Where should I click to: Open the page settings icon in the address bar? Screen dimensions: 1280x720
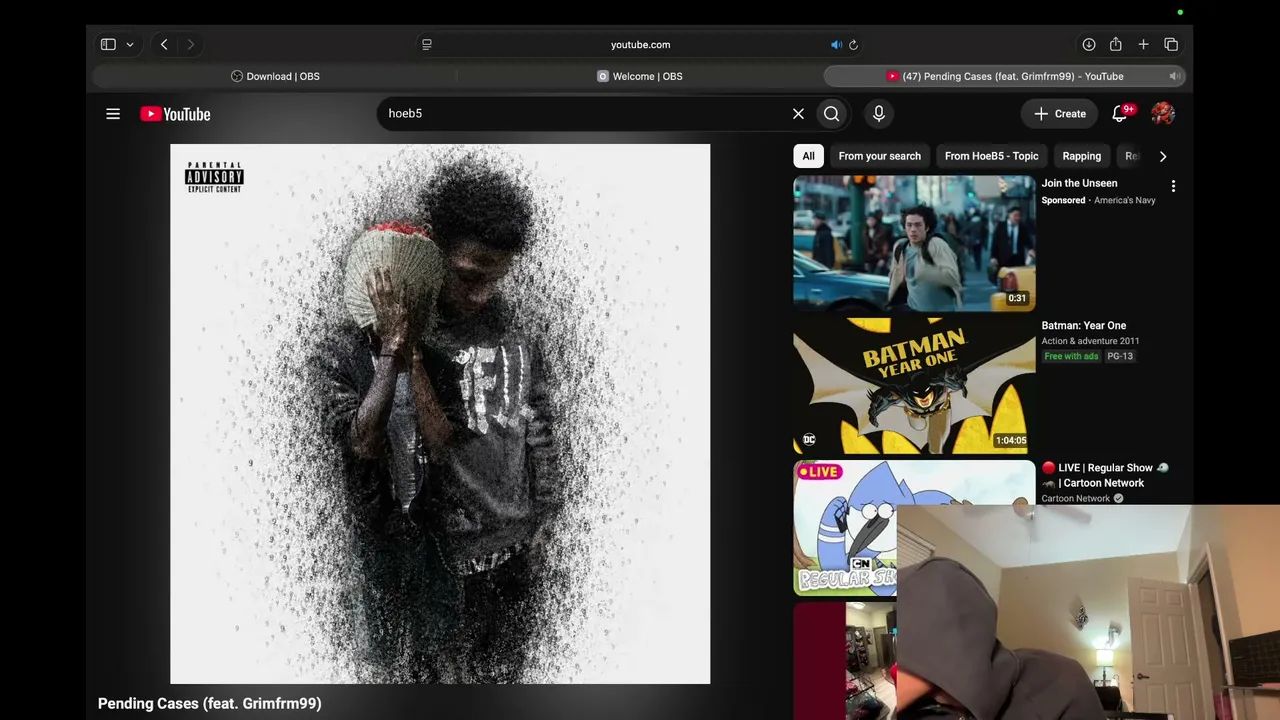point(427,44)
